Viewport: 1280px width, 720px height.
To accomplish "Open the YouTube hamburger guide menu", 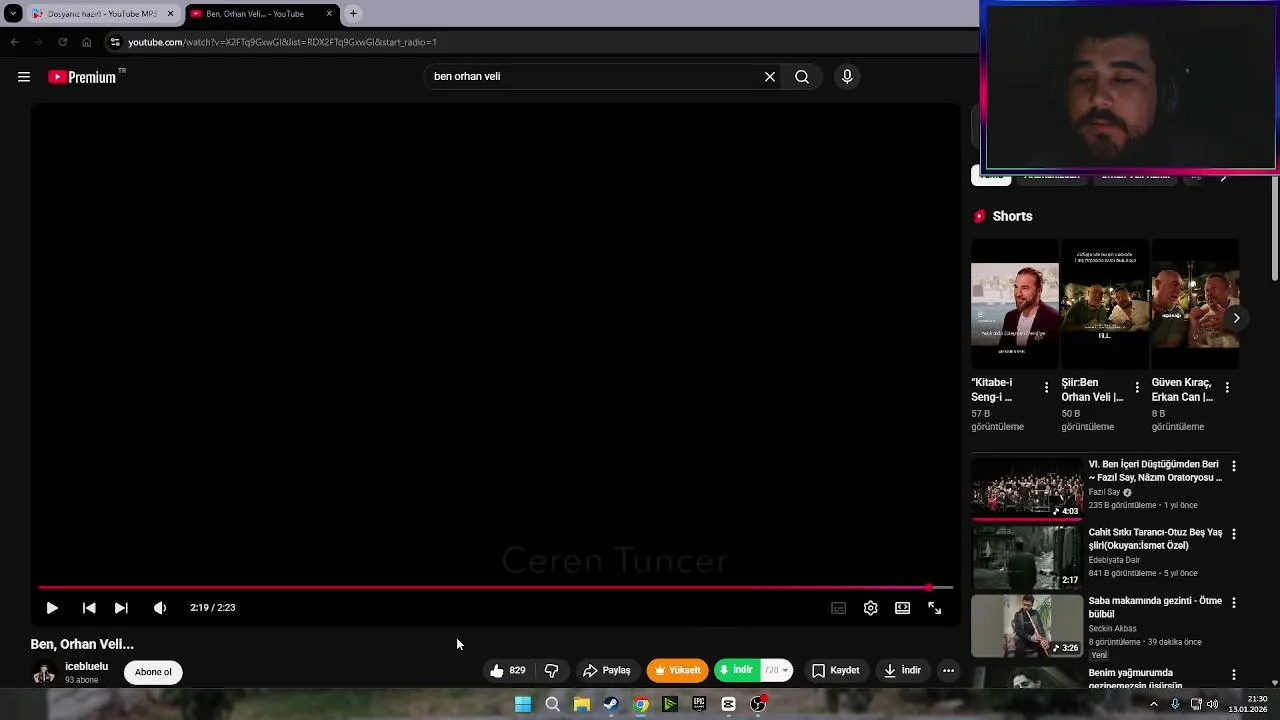I will 24,77.
